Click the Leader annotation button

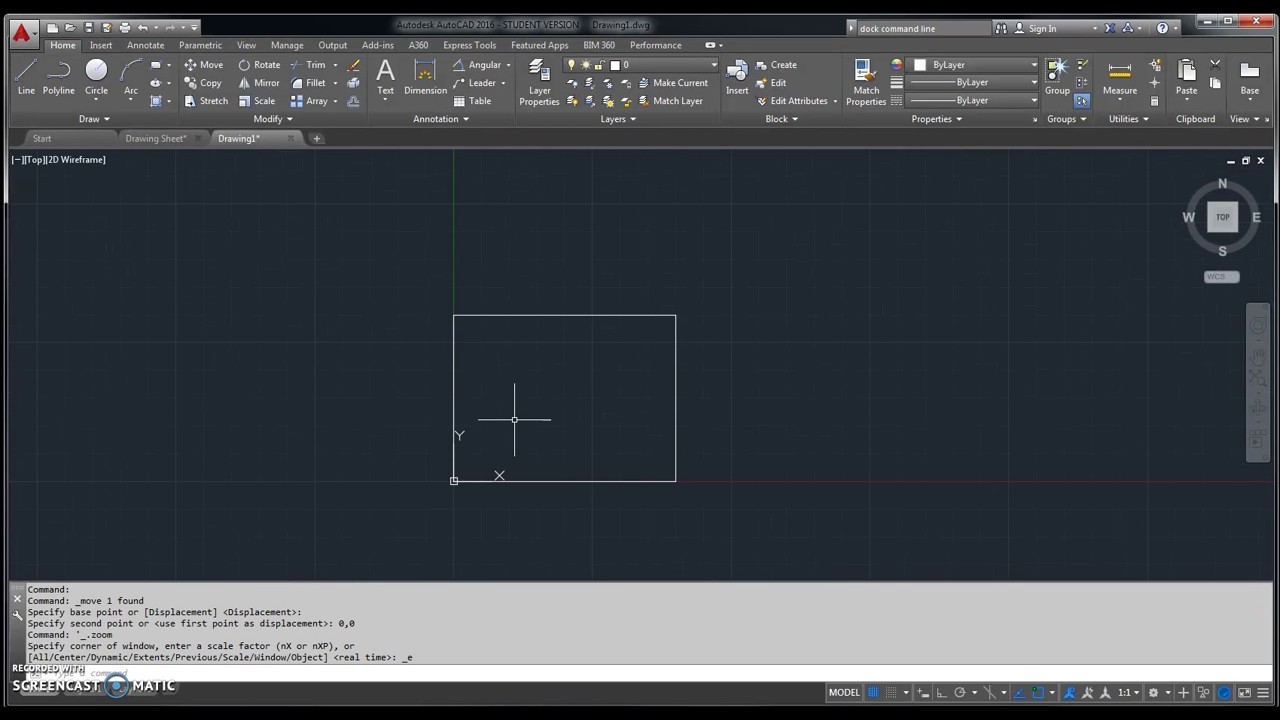tap(475, 83)
